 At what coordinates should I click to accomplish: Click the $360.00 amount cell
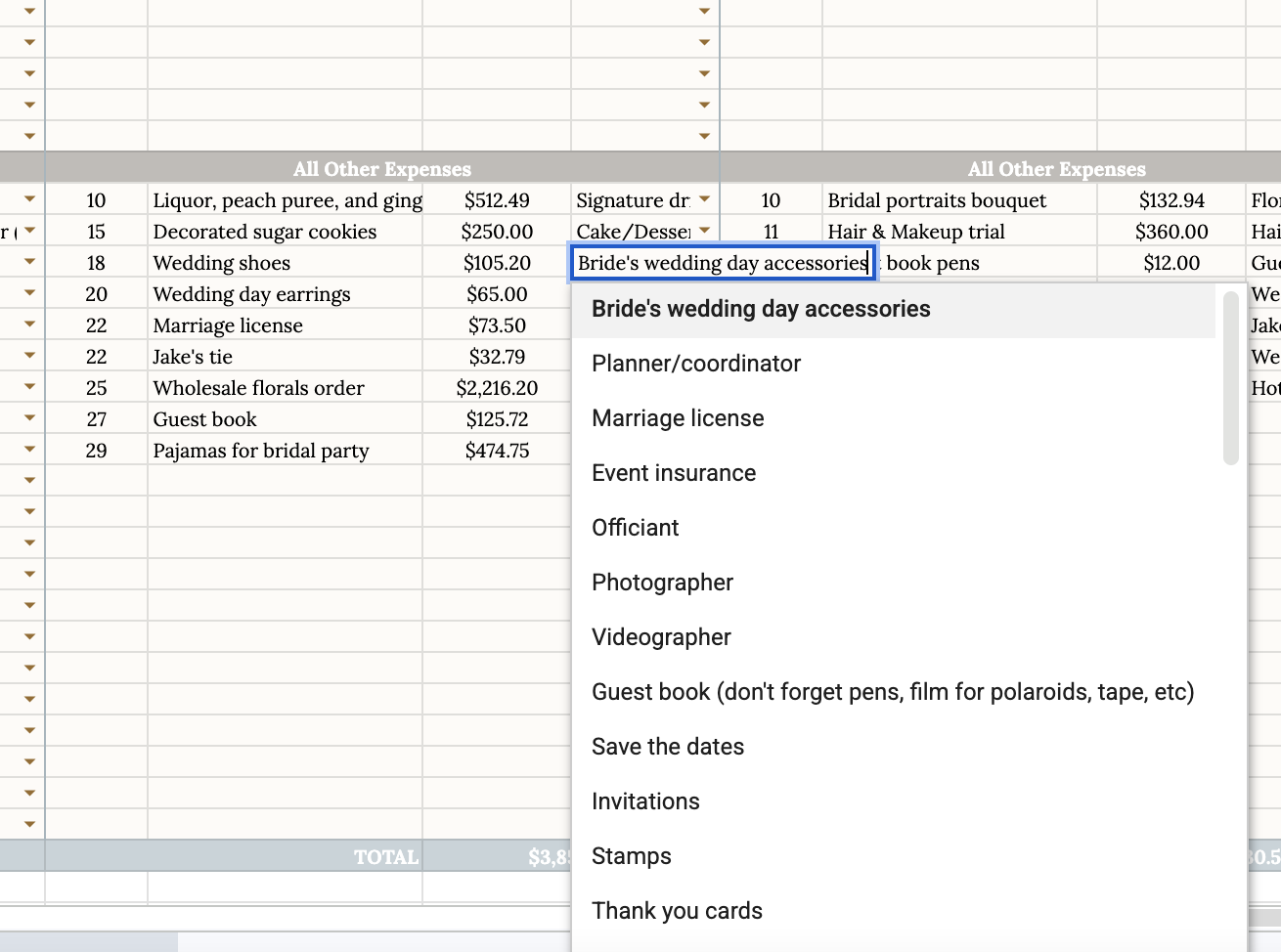coord(1171,232)
